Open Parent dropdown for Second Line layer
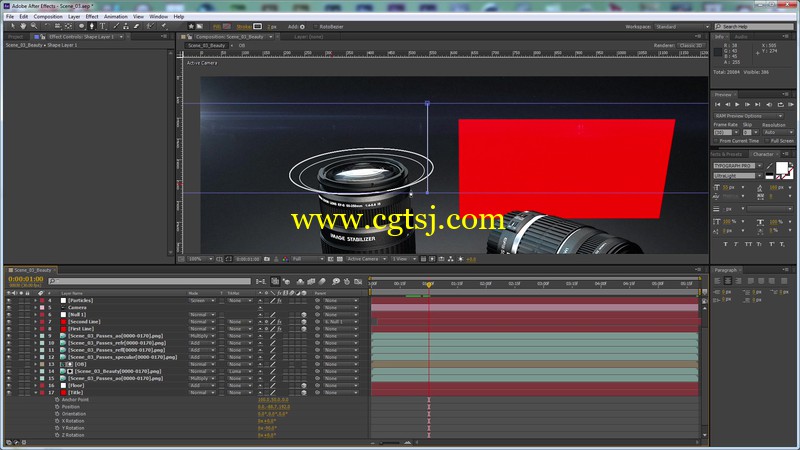 pyautogui.click(x=340, y=322)
